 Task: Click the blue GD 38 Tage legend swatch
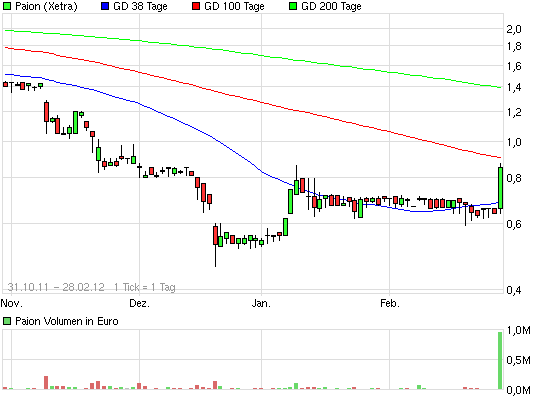pyautogui.click(x=105, y=6)
